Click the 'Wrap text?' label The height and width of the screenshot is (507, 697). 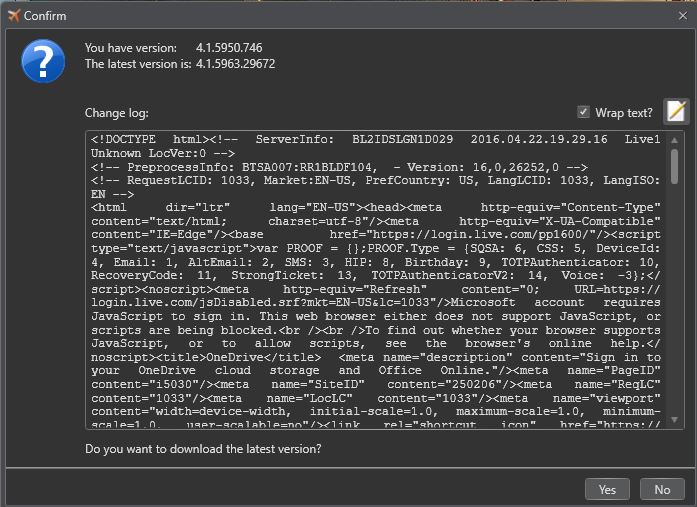click(624, 113)
